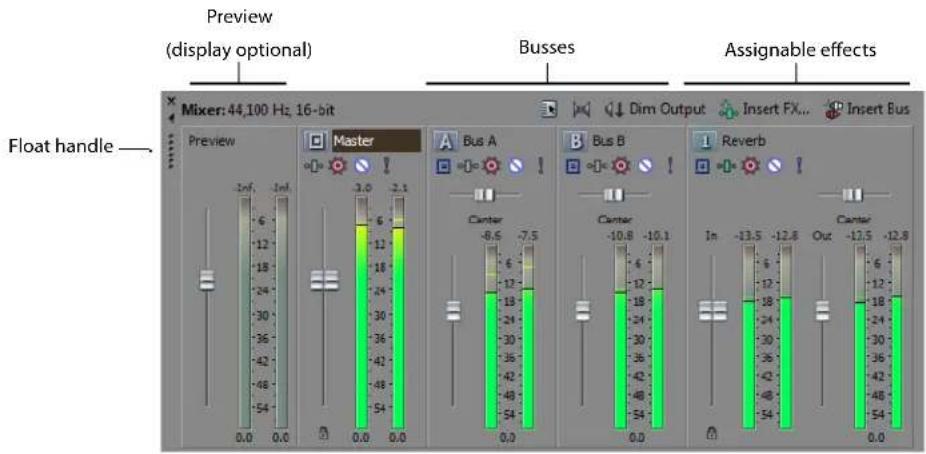Viewport: 926px width, 454px height.
Task: Click the Preview left level meter
Action: [x=245, y=312]
